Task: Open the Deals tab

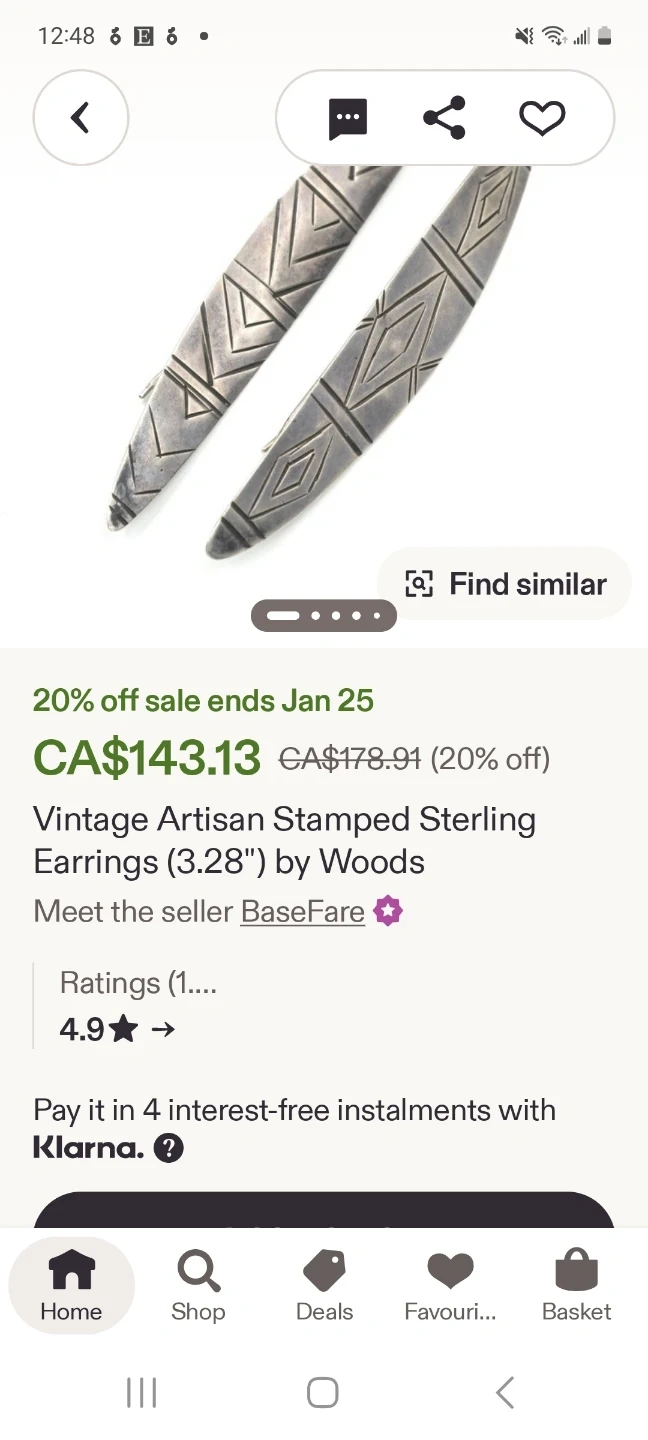Action: [324, 1286]
